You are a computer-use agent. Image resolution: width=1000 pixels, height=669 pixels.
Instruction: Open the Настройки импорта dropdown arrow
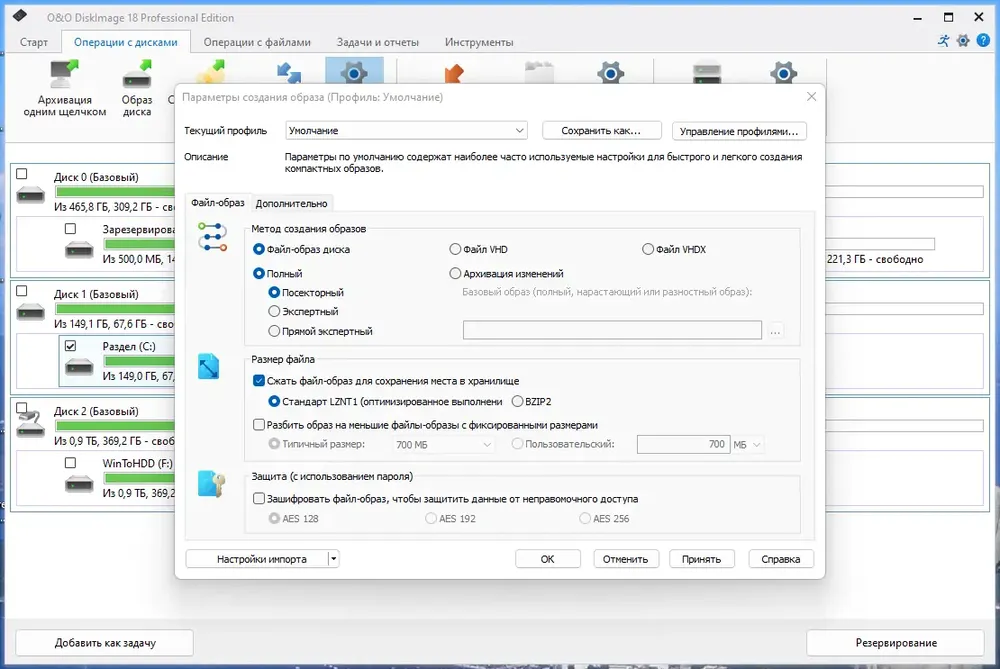[334, 559]
